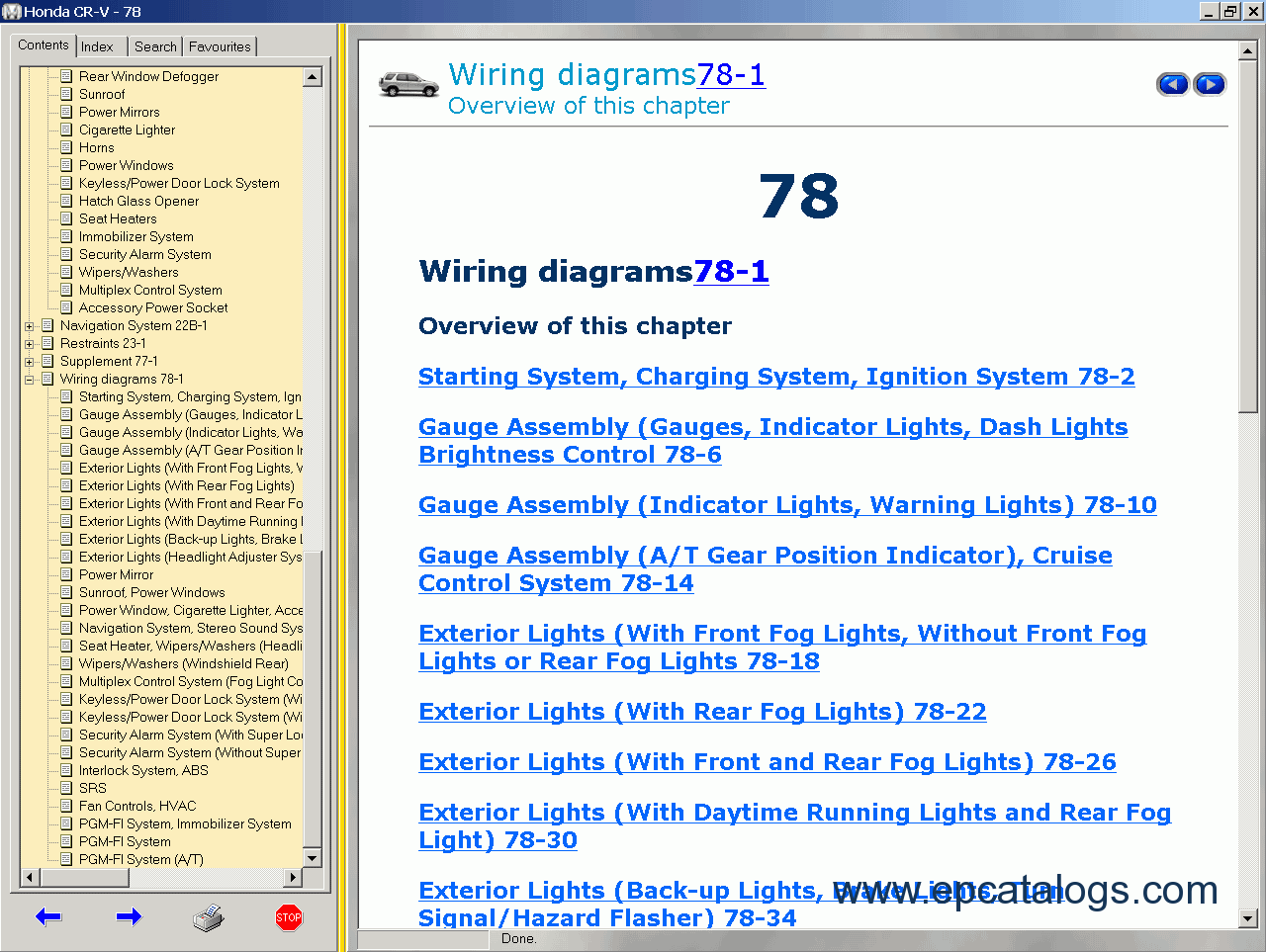1266x952 pixels.
Task: Switch to the Index tab
Action: coord(97,46)
